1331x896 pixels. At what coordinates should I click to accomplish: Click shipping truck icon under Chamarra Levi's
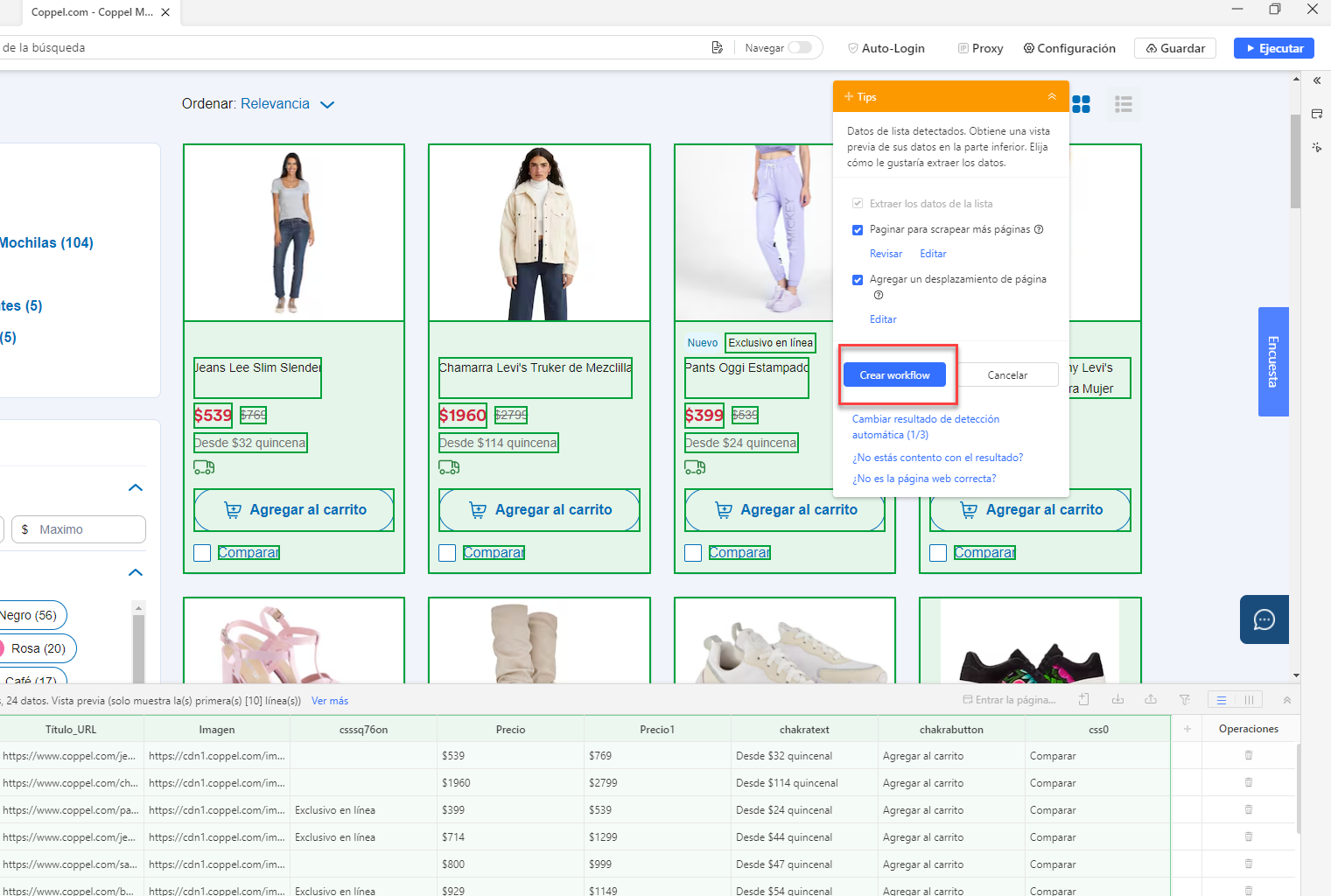pos(449,468)
